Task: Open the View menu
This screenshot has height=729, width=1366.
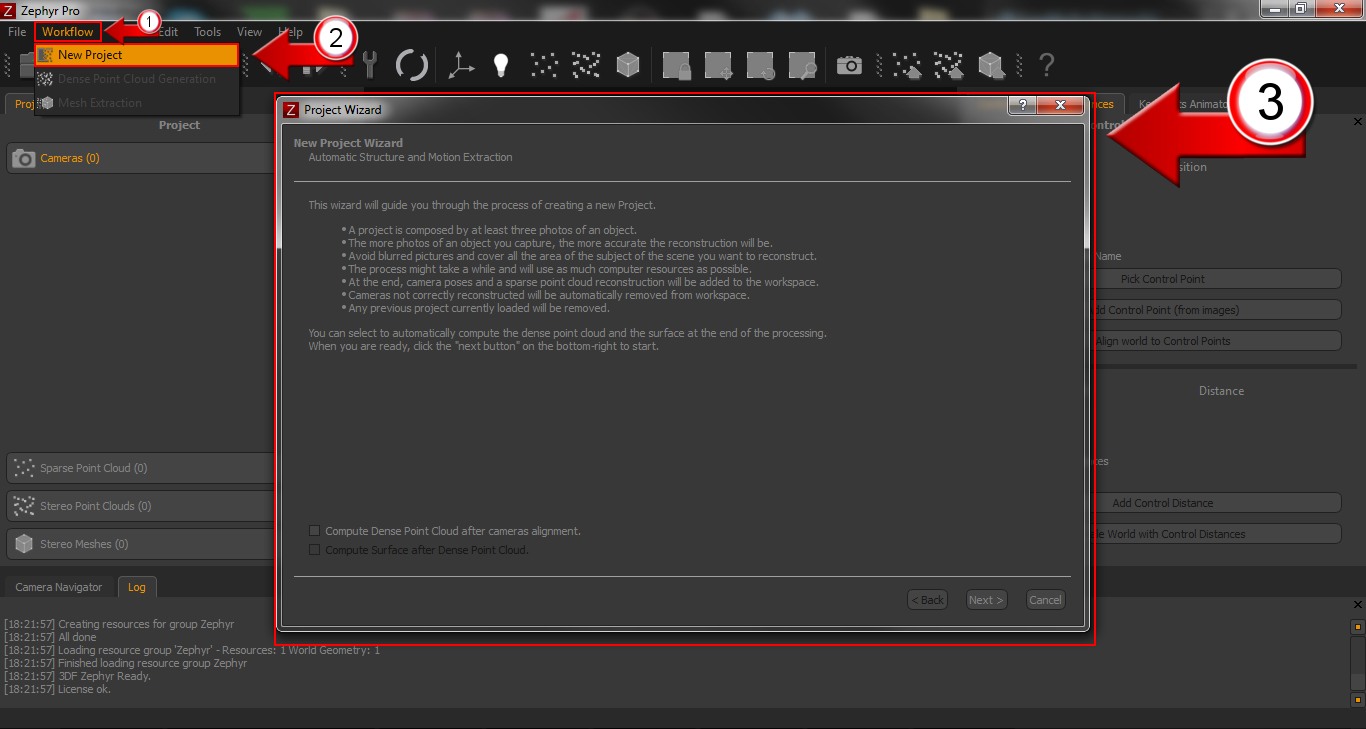Action: [x=250, y=32]
